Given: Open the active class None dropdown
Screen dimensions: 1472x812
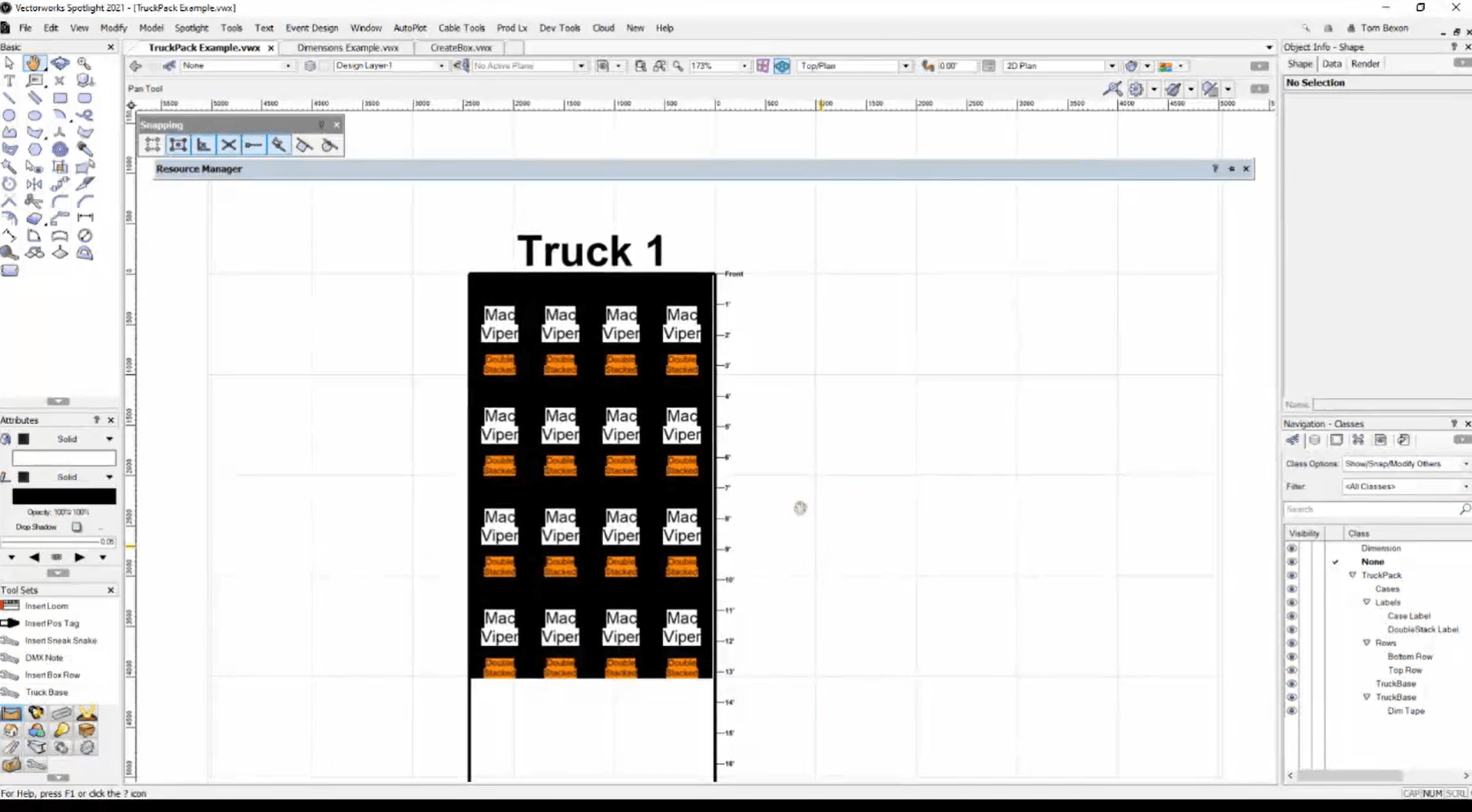Looking at the screenshot, I should (x=237, y=66).
